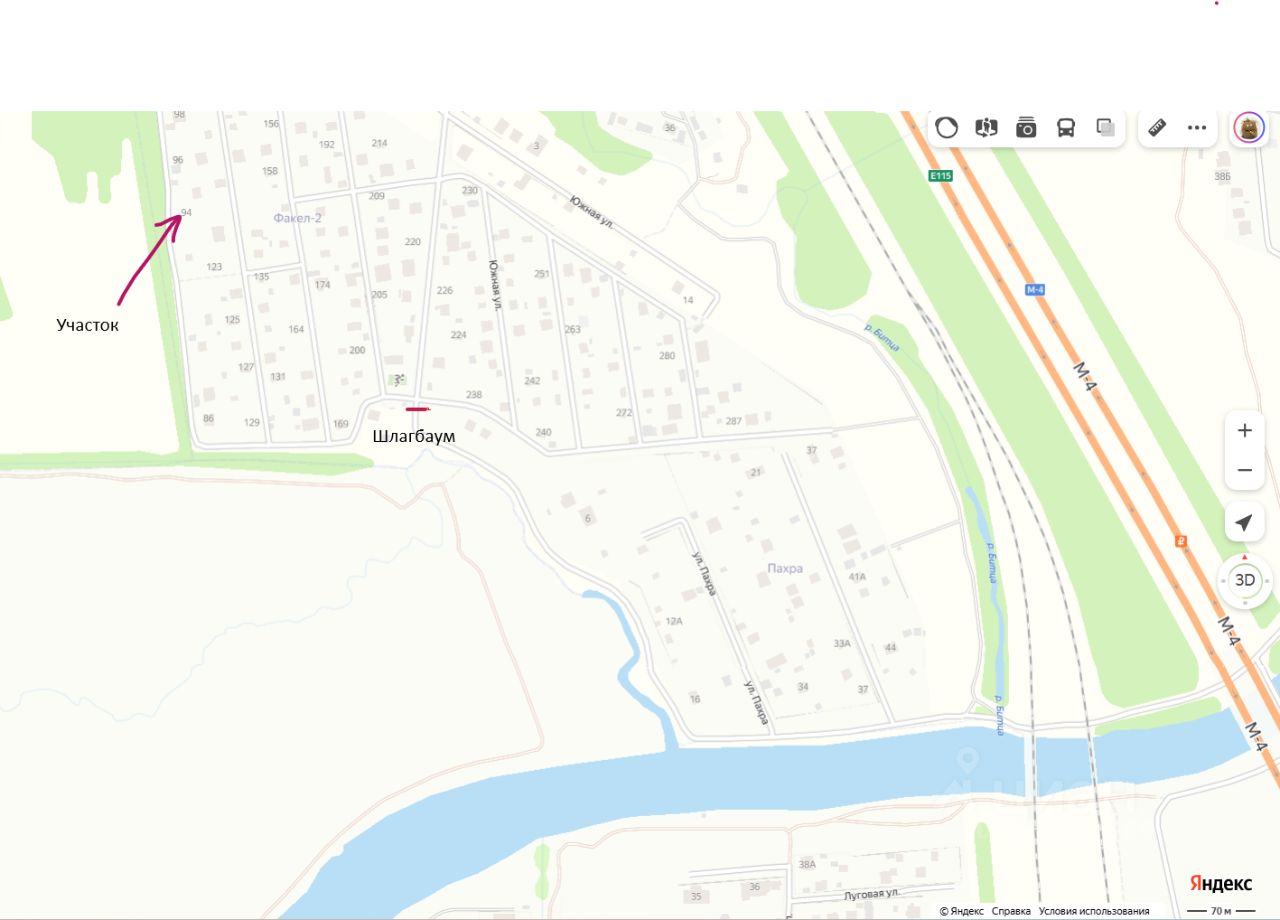Open map layers selector
Viewport: 1280px width, 920px height.
pyautogui.click(x=1106, y=128)
